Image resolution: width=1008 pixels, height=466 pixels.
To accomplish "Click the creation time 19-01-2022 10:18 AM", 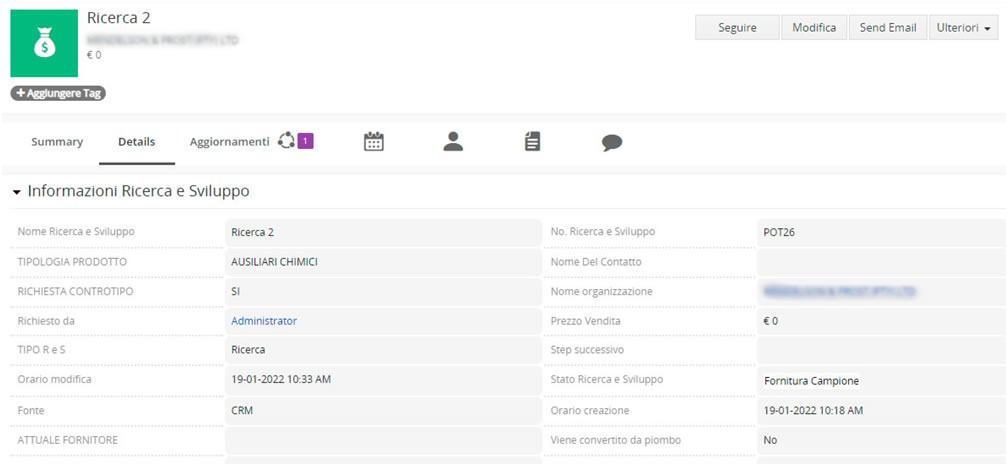I will (x=813, y=410).
